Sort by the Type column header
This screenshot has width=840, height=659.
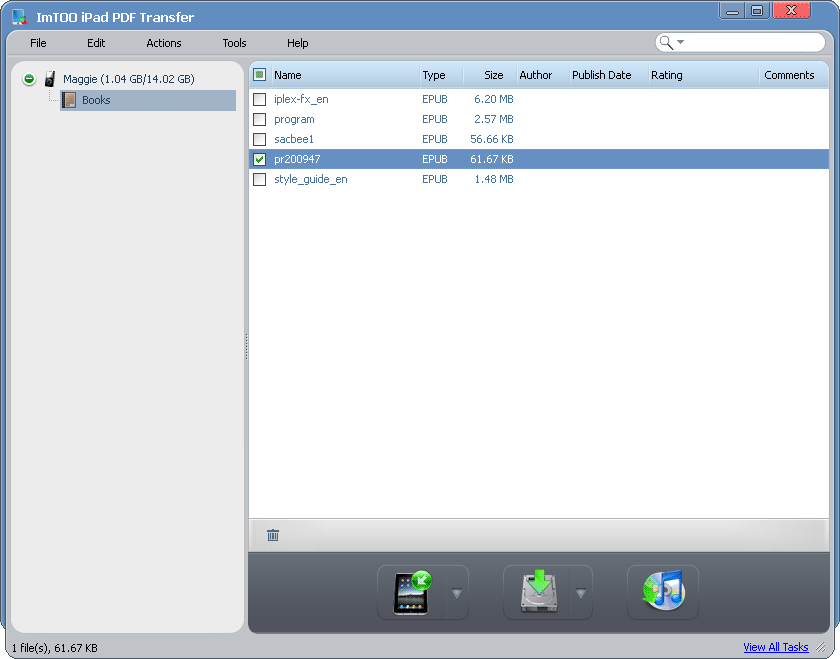click(x=441, y=75)
